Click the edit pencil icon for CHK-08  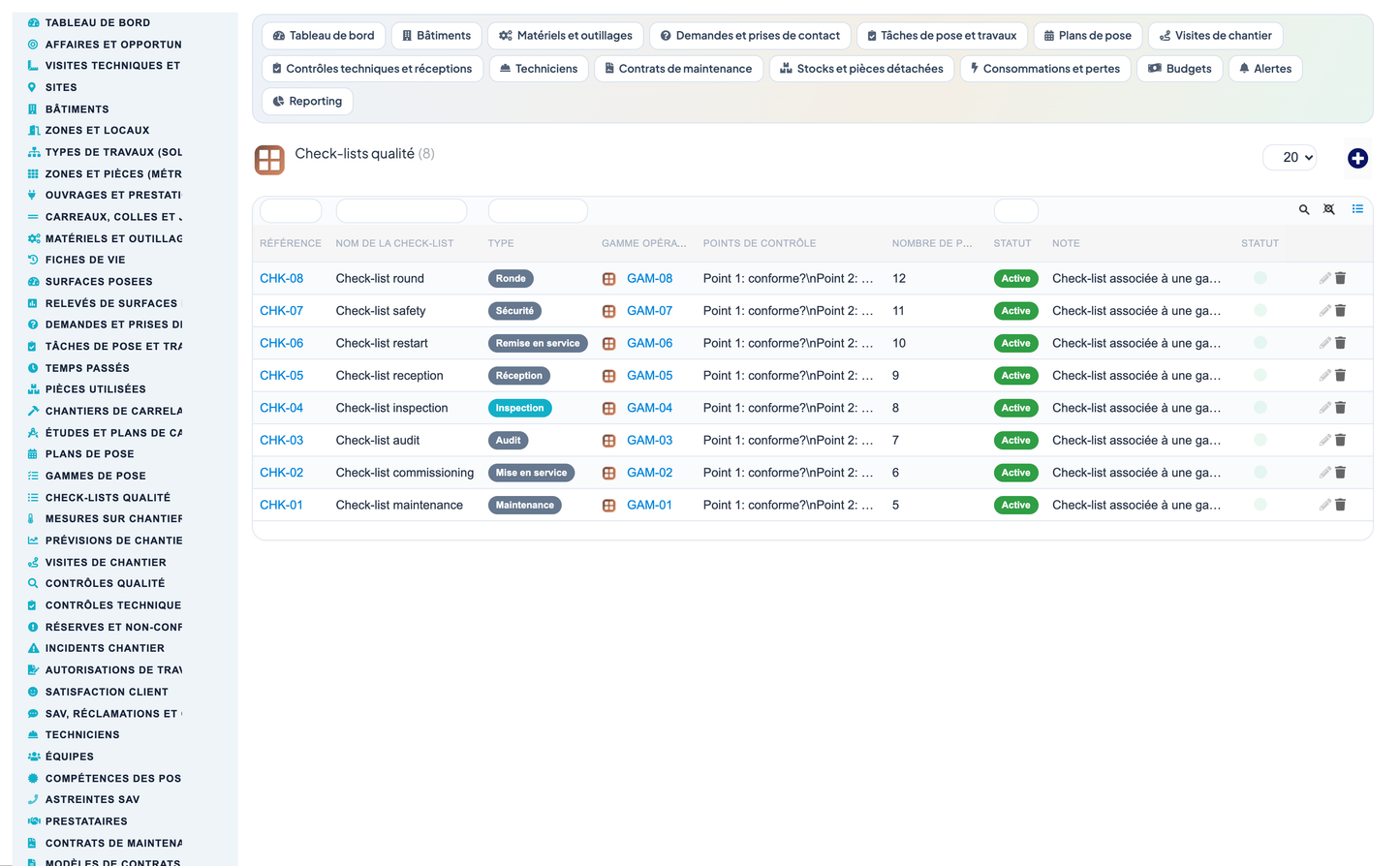[x=1324, y=278]
